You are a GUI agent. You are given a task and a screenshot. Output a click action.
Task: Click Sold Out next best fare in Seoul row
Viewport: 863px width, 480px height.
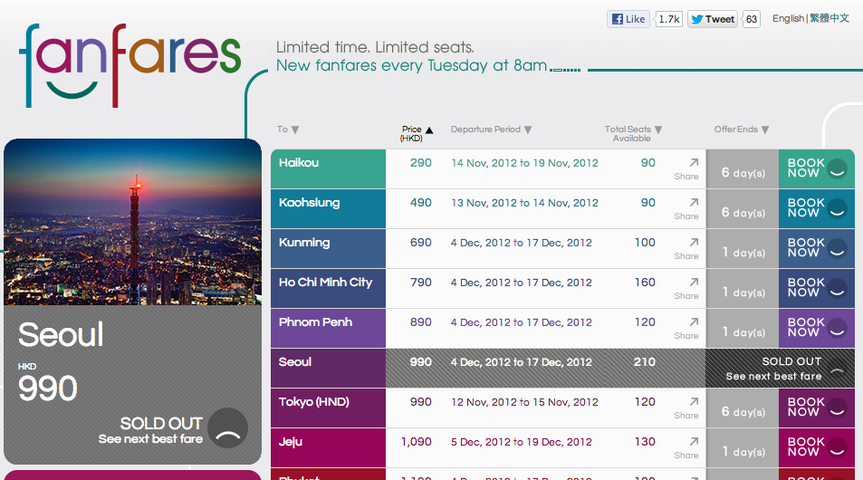[780, 368]
